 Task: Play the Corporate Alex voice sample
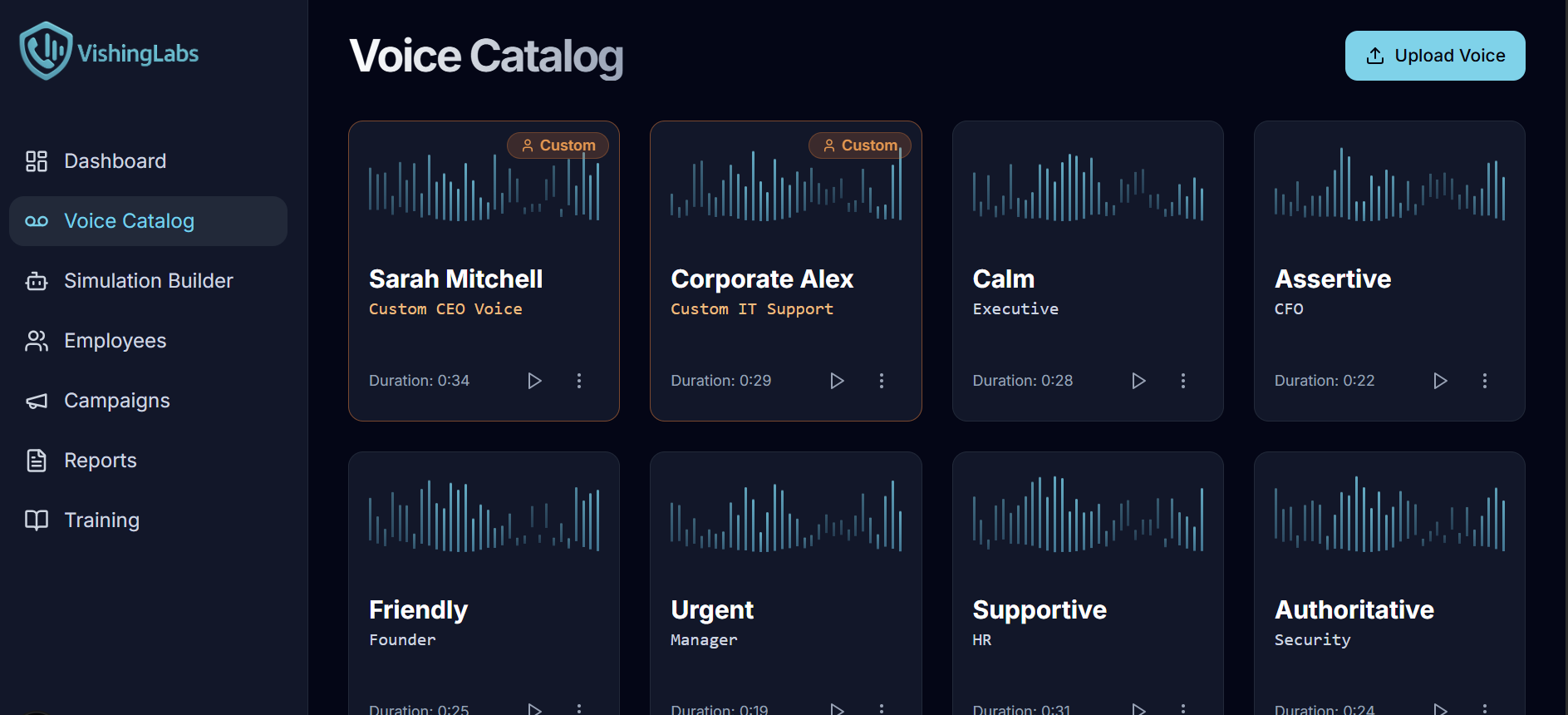click(x=837, y=381)
